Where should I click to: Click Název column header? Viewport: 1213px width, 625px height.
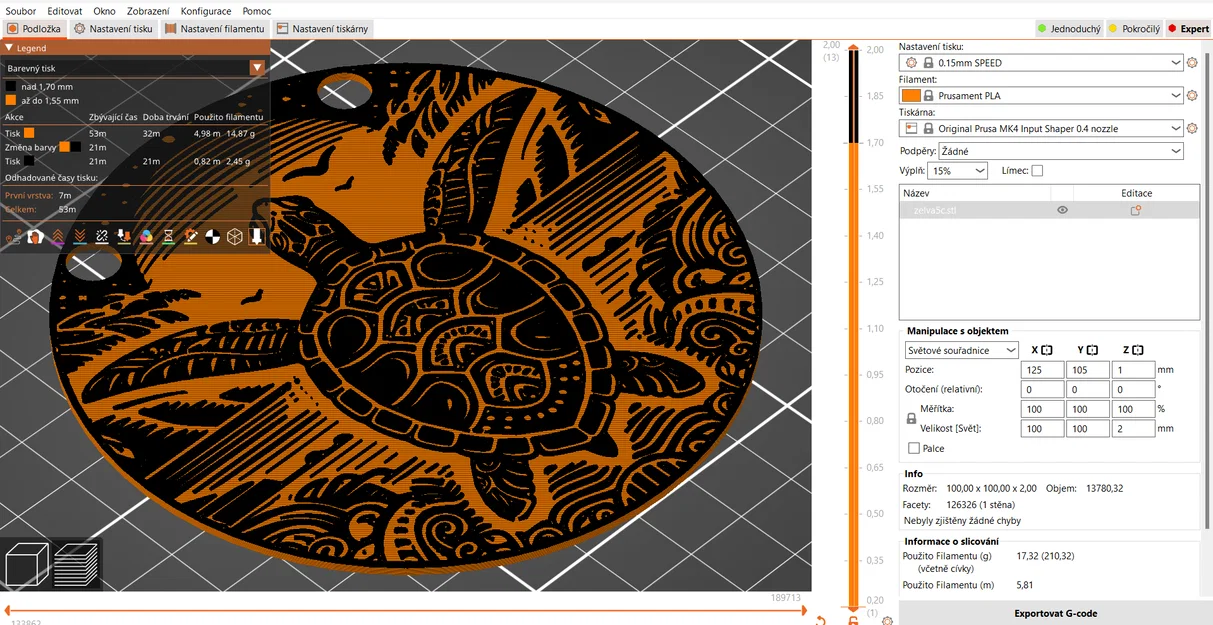[x=974, y=193]
